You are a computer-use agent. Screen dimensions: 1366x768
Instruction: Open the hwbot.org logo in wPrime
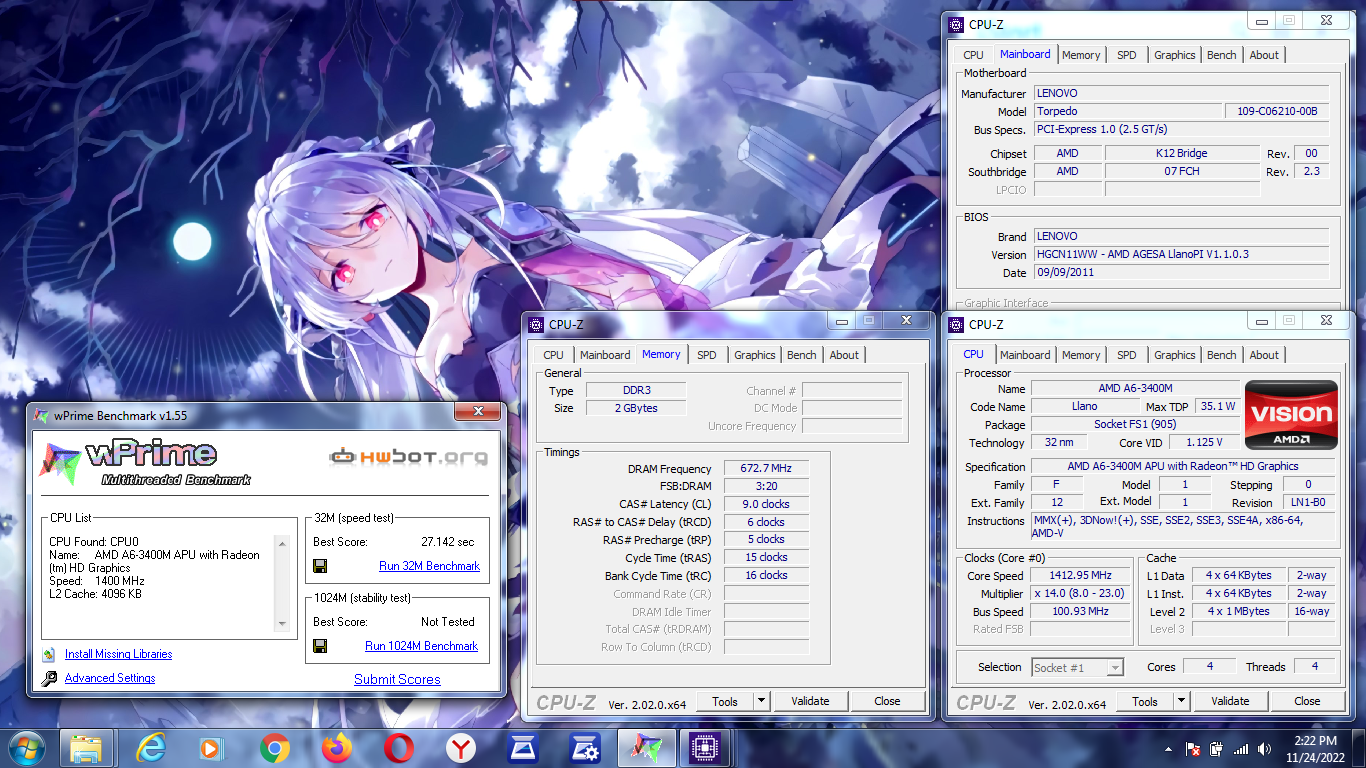pyautogui.click(x=410, y=457)
